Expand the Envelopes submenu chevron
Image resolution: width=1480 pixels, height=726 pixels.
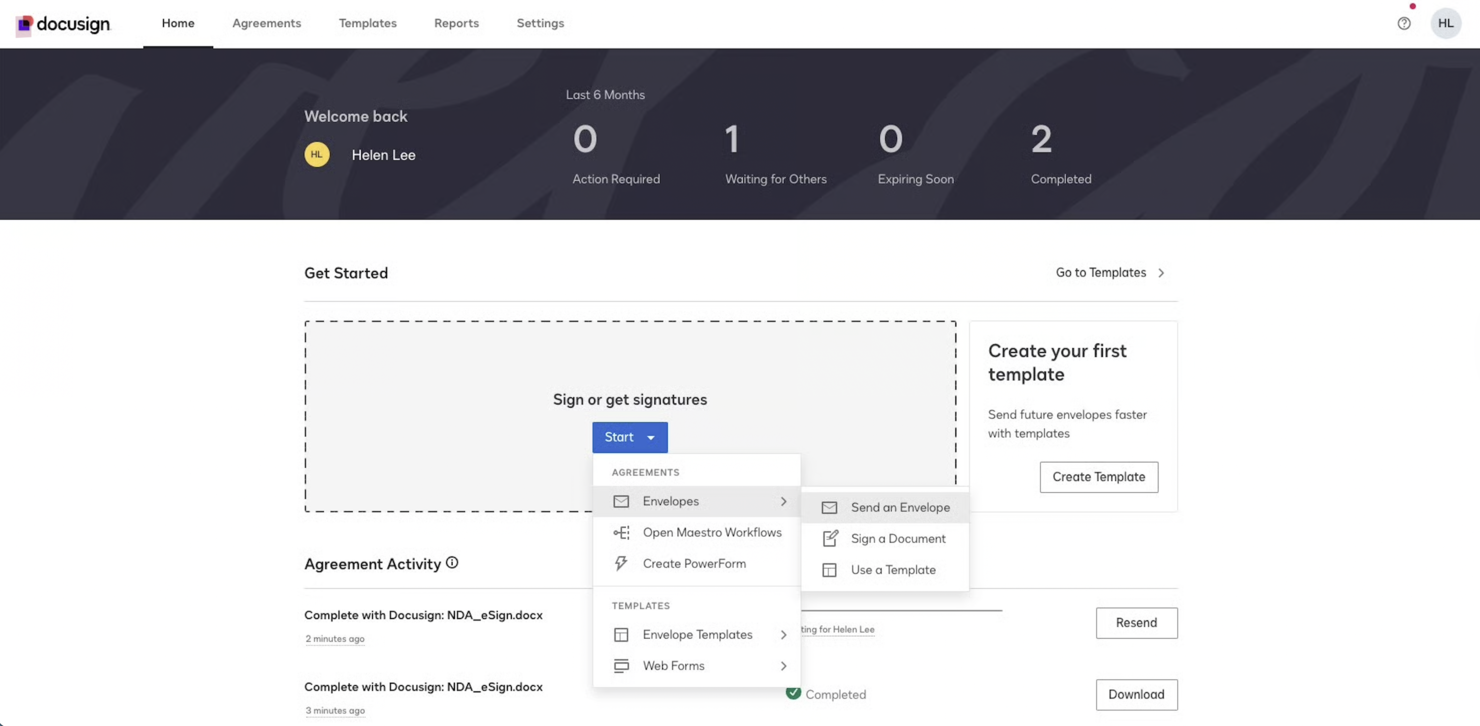(x=783, y=501)
